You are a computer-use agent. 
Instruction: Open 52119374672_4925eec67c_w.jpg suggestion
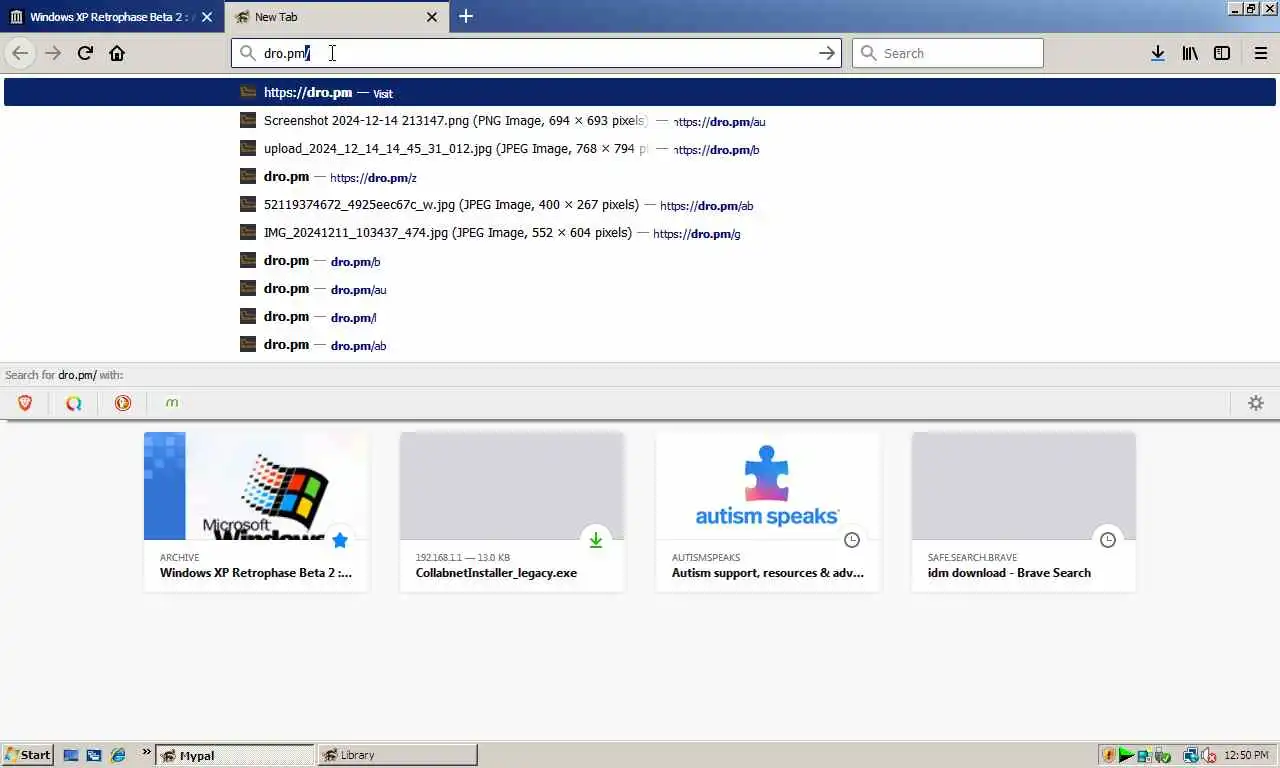(x=640, y=205)
